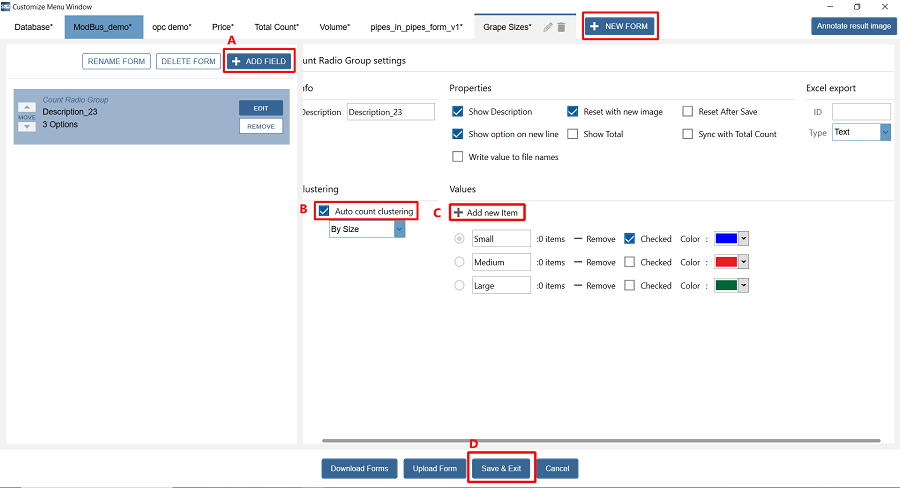Open Excel export Type dropdown
This screenshot has height=488, width=900.
[885, 132]
